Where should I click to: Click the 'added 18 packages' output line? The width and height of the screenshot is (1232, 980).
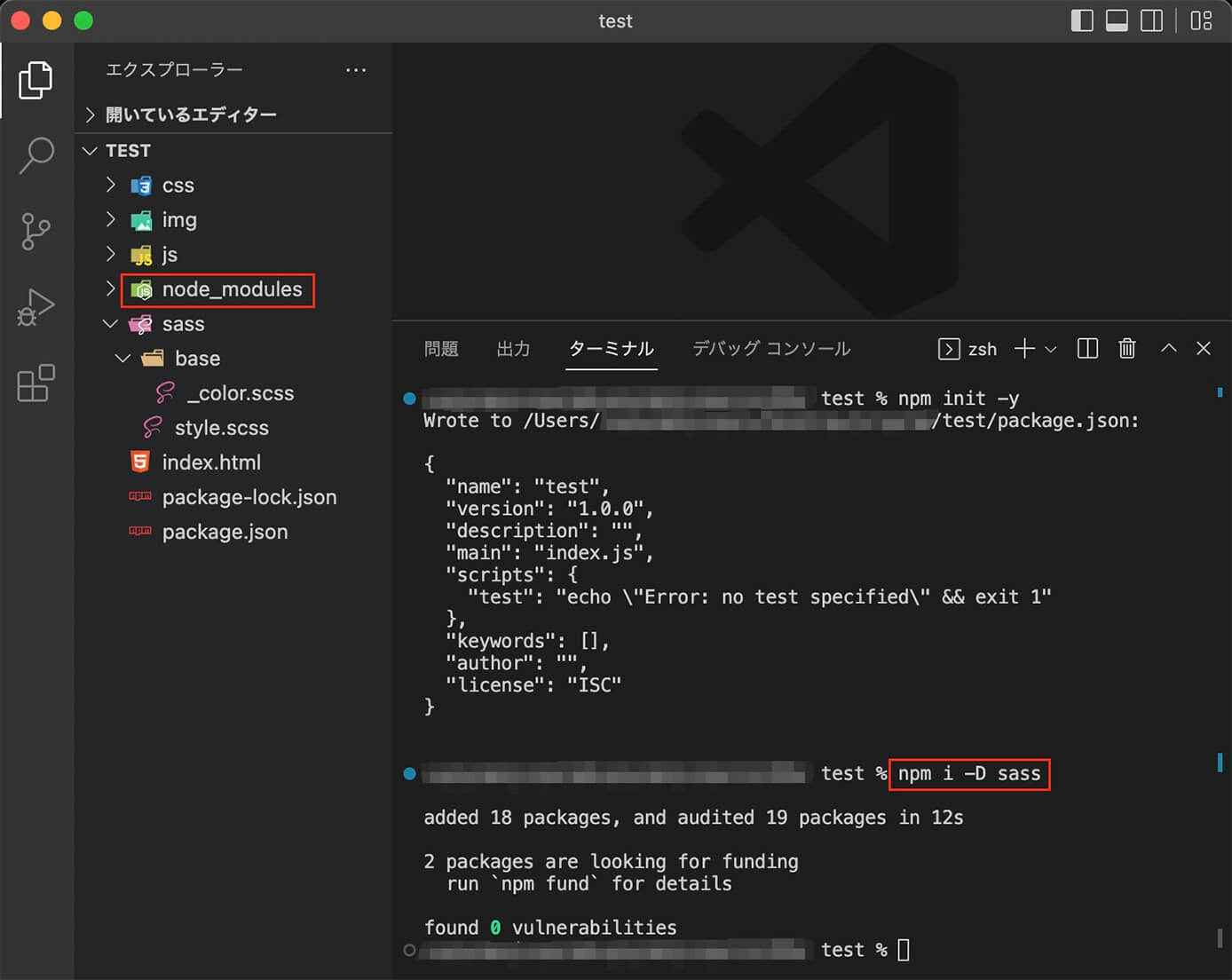click(x=693, y=818)
